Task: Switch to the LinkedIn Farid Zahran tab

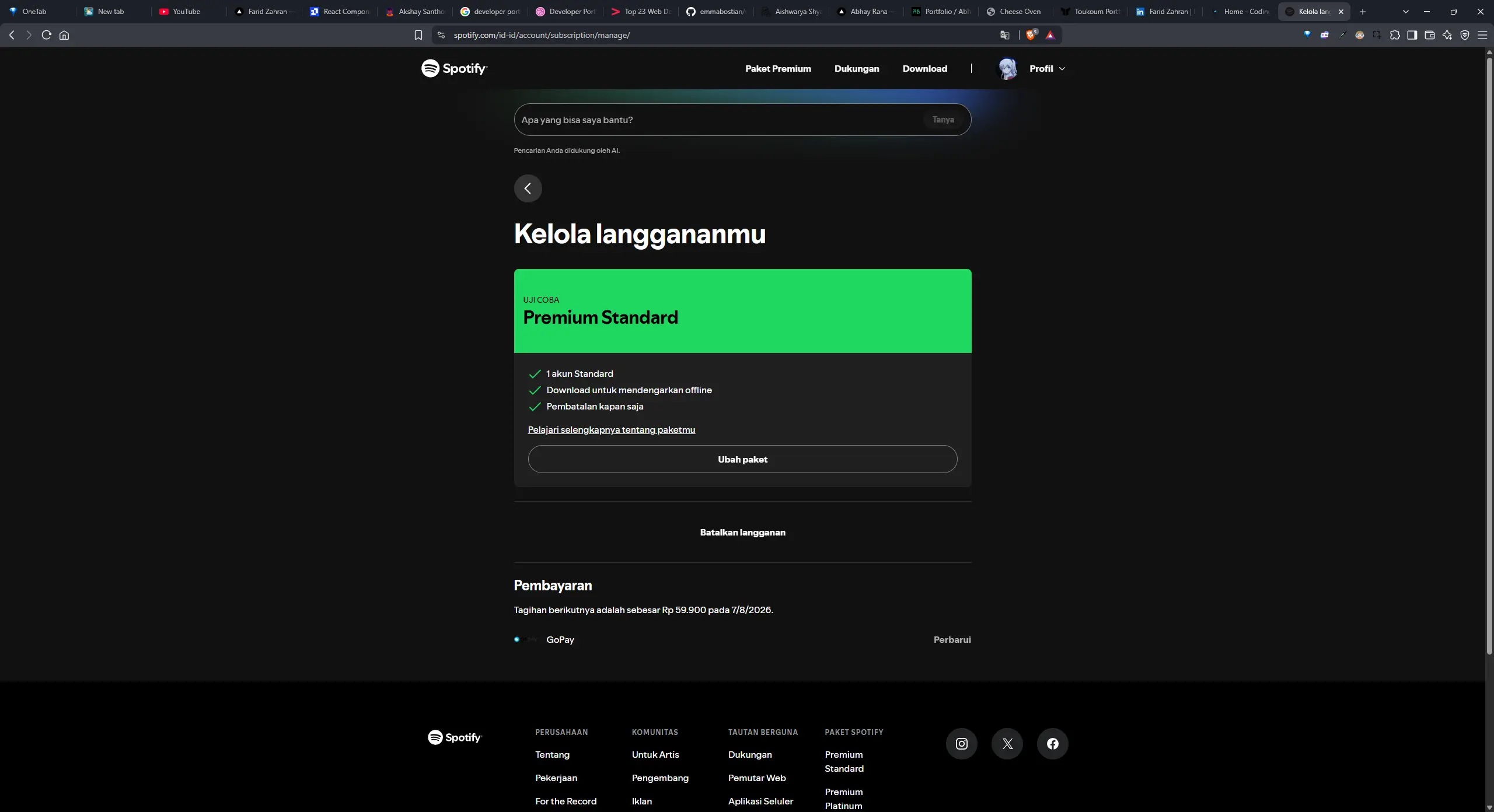Action: 1166,12
